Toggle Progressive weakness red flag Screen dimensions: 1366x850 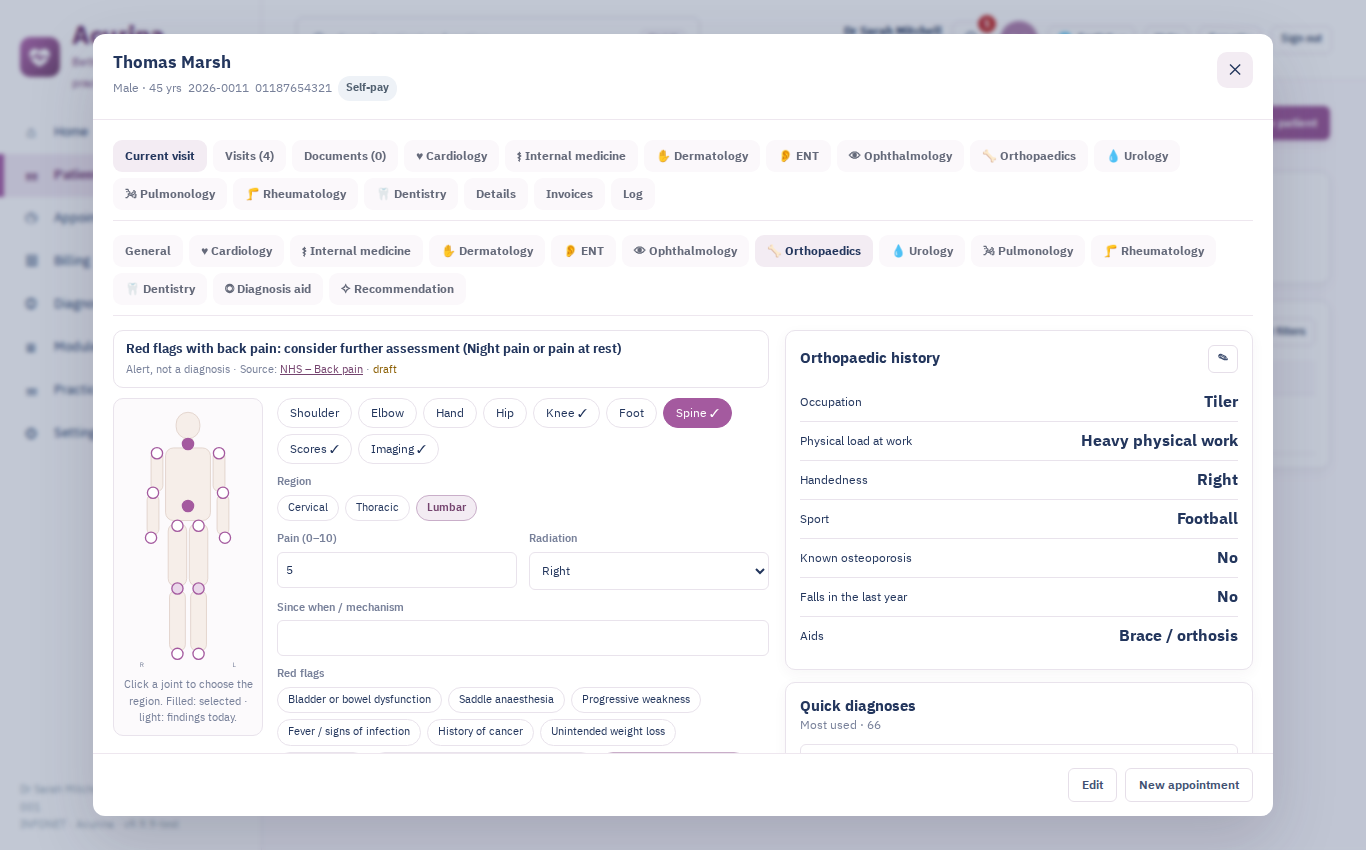tap(636, 700)
